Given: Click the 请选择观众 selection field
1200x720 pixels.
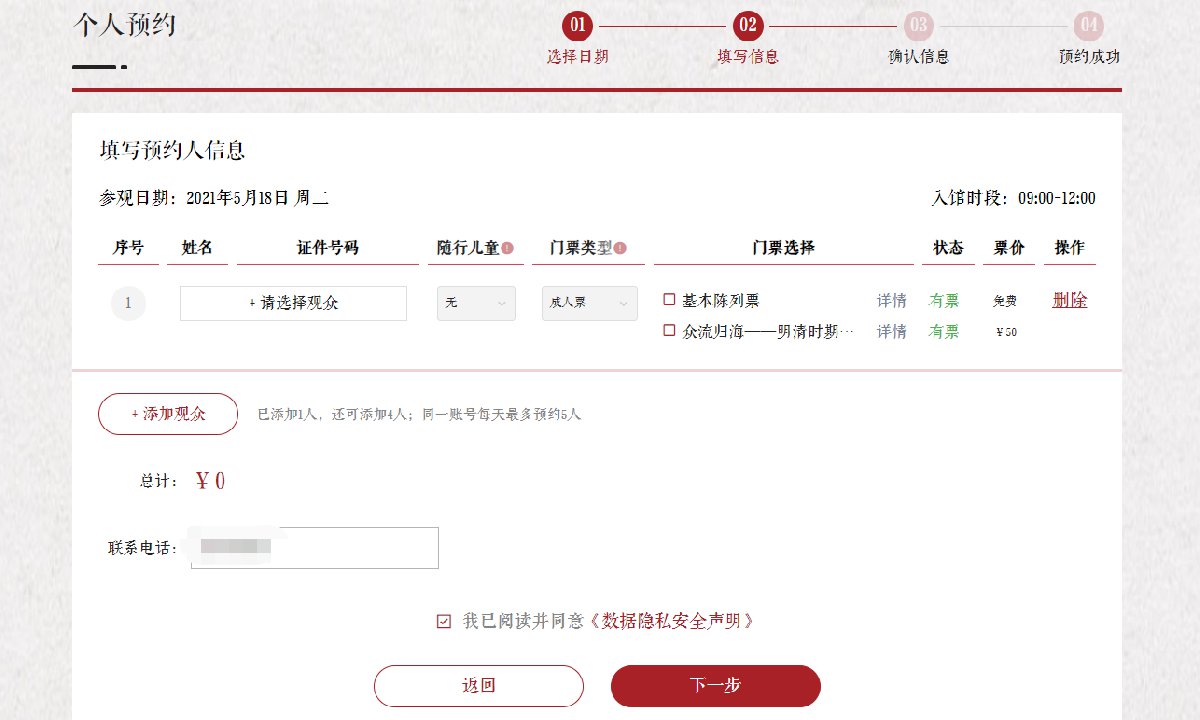Looking at the screenshot, I should point(293,303).
